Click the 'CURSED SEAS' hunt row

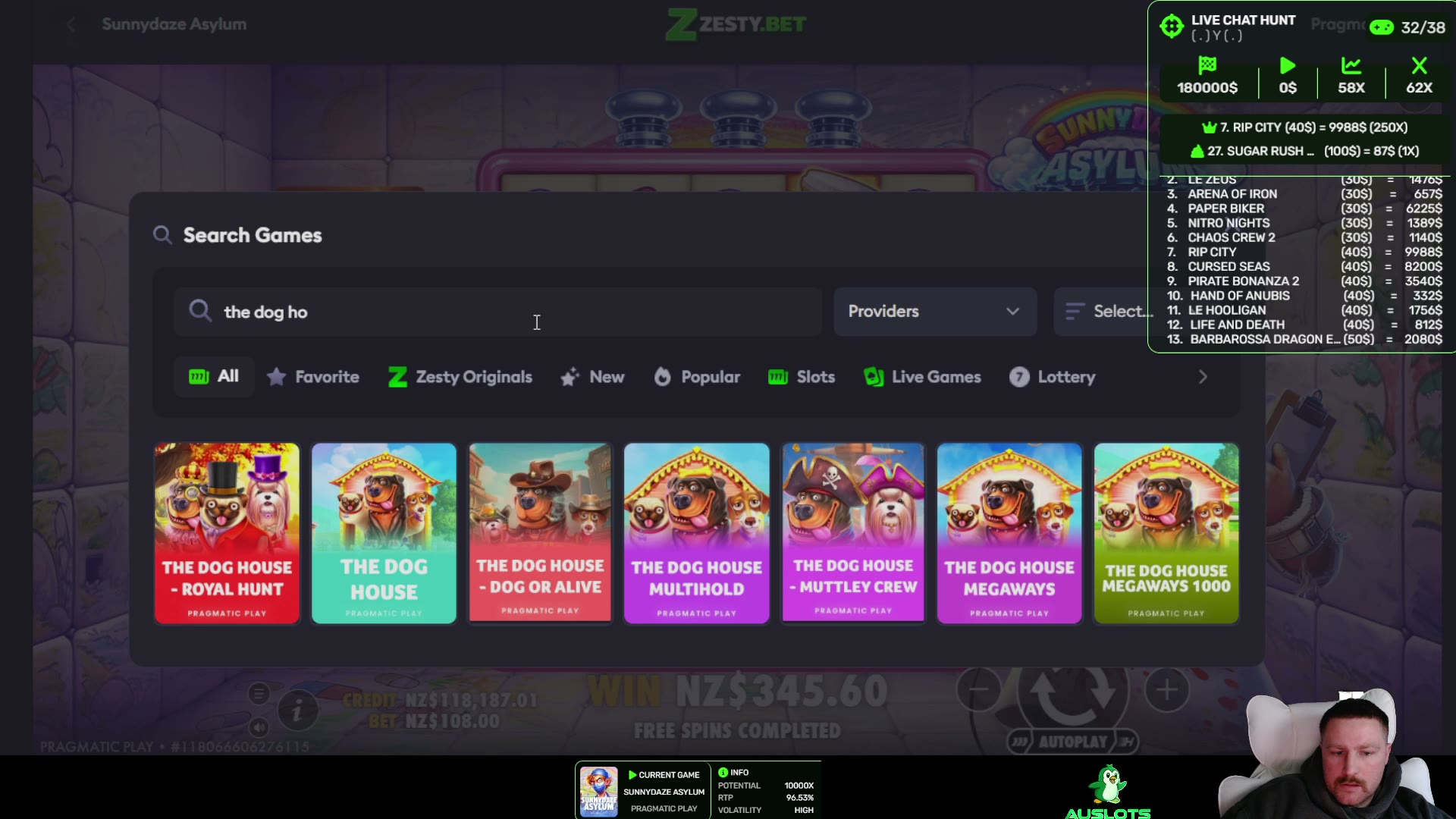click(x=1304, y=266)
